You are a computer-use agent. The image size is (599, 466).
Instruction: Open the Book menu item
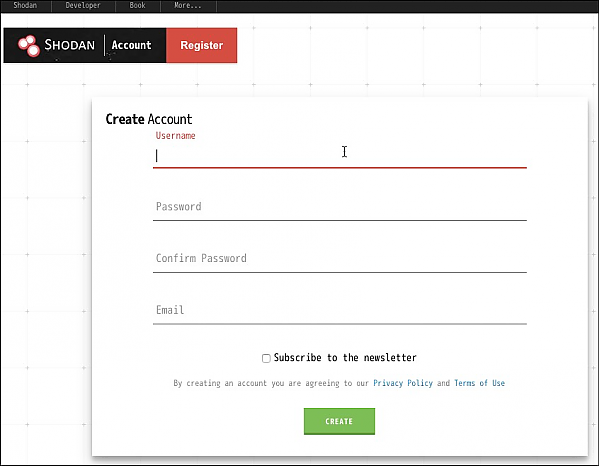click(137, 5)
